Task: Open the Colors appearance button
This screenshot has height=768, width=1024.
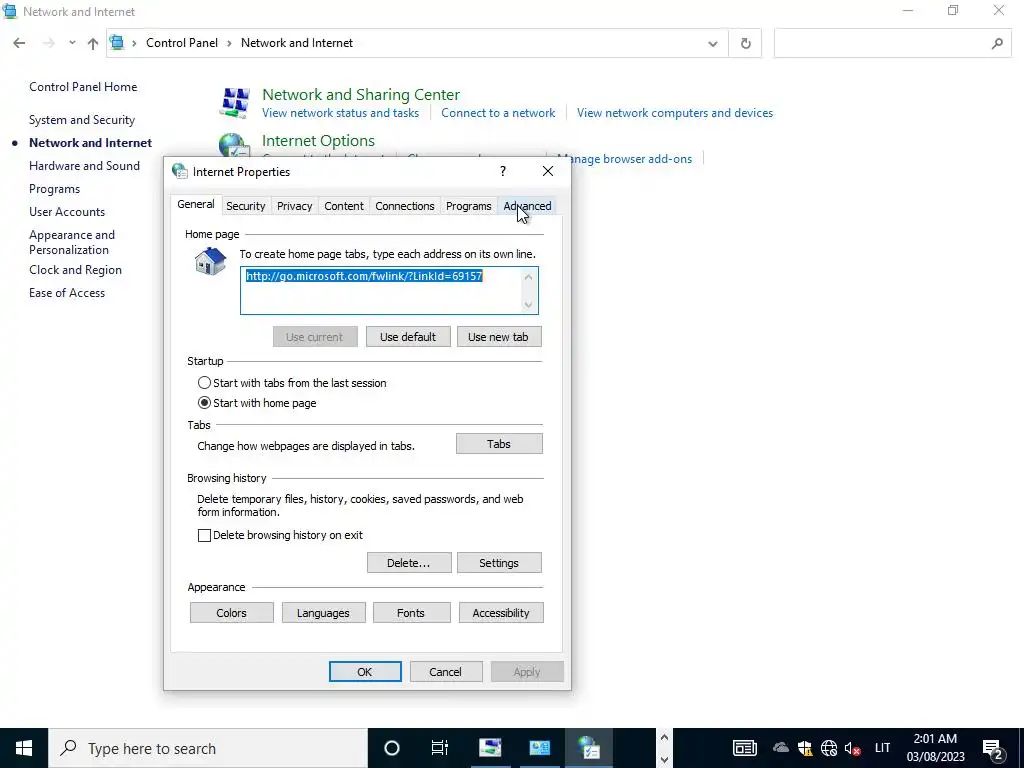Action: [232, 613]
